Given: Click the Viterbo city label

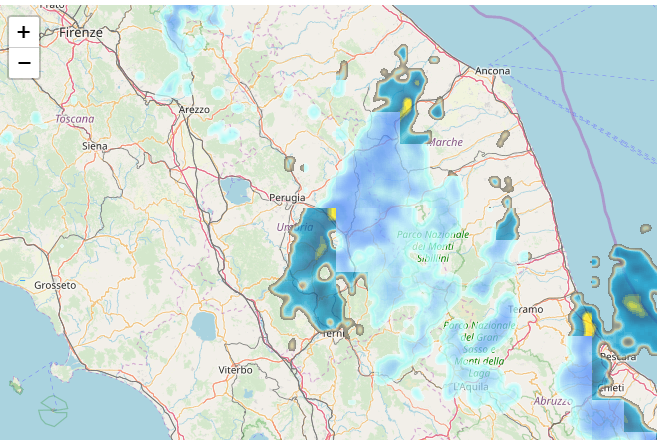Looking at the screenshot, I should [x=236, y=370].
